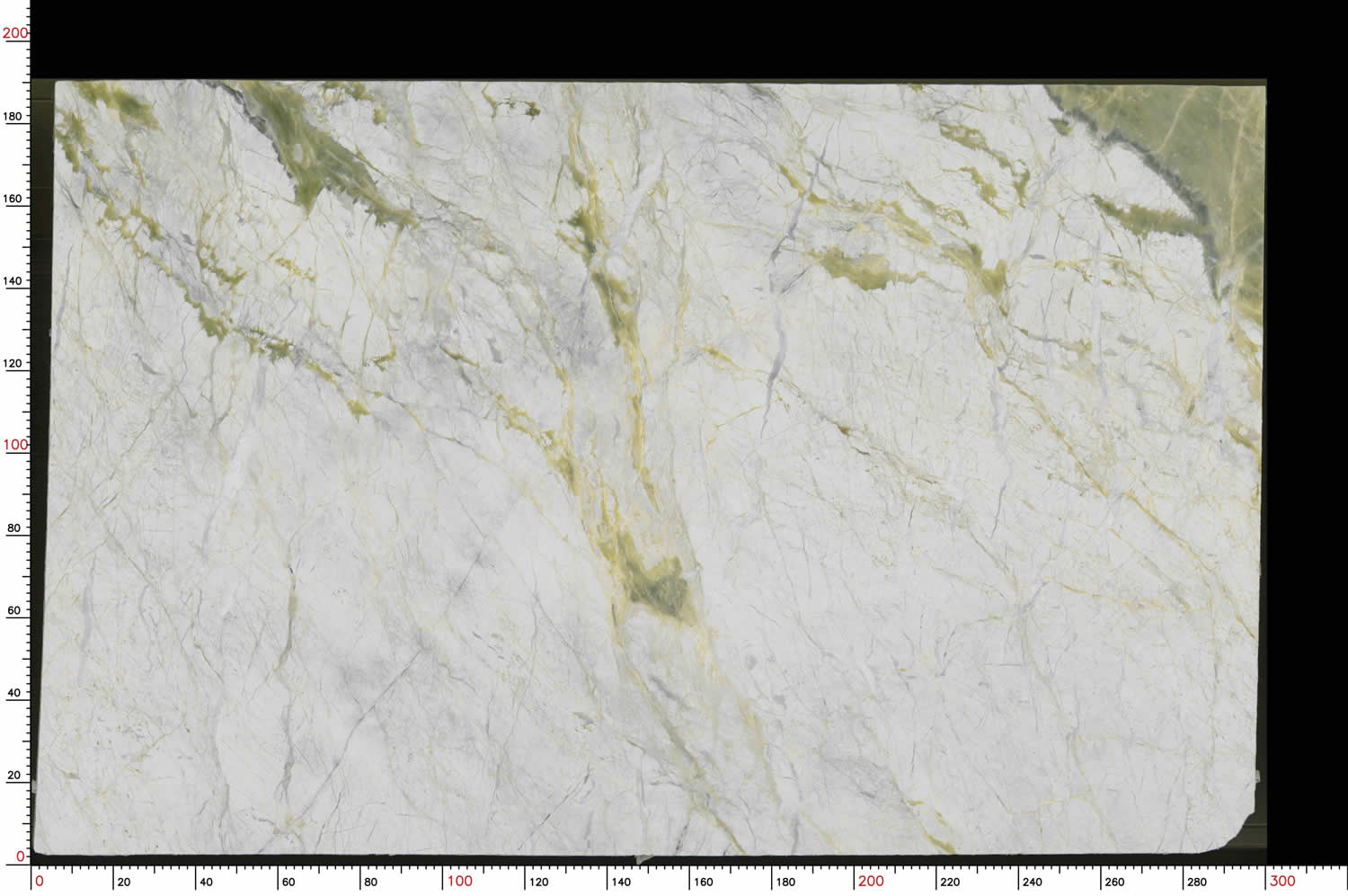Click the 40 label on the vertical ruler
Image resolution: width=1348 pixels, height=896 pixels.
click(13, 693)
